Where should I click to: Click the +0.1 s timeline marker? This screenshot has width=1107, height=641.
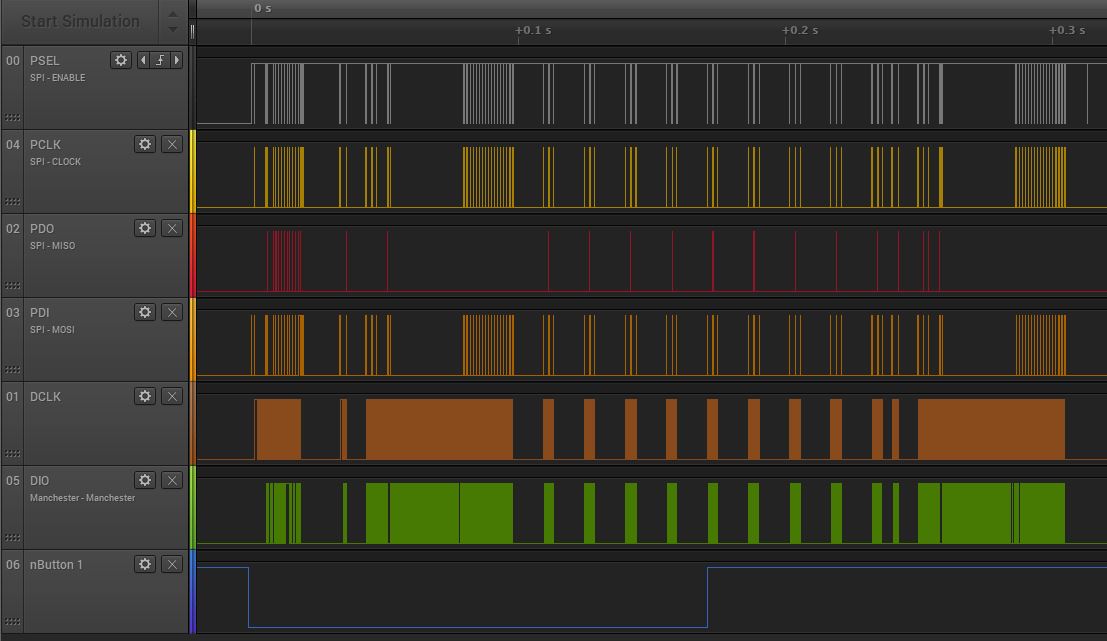(533, 30)
